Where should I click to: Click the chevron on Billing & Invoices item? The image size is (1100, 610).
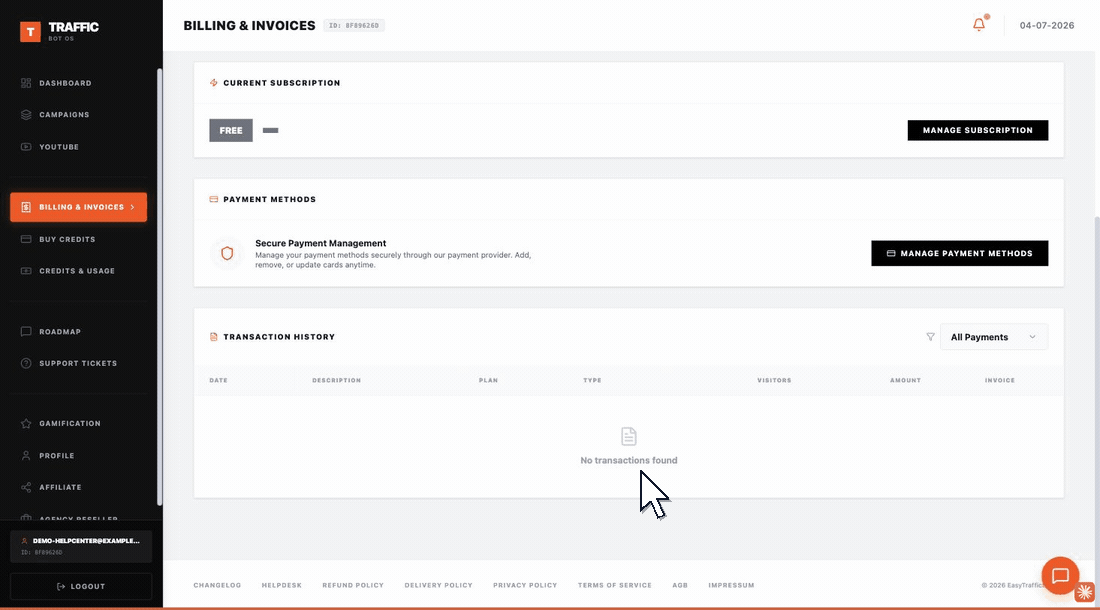(133, 207)
